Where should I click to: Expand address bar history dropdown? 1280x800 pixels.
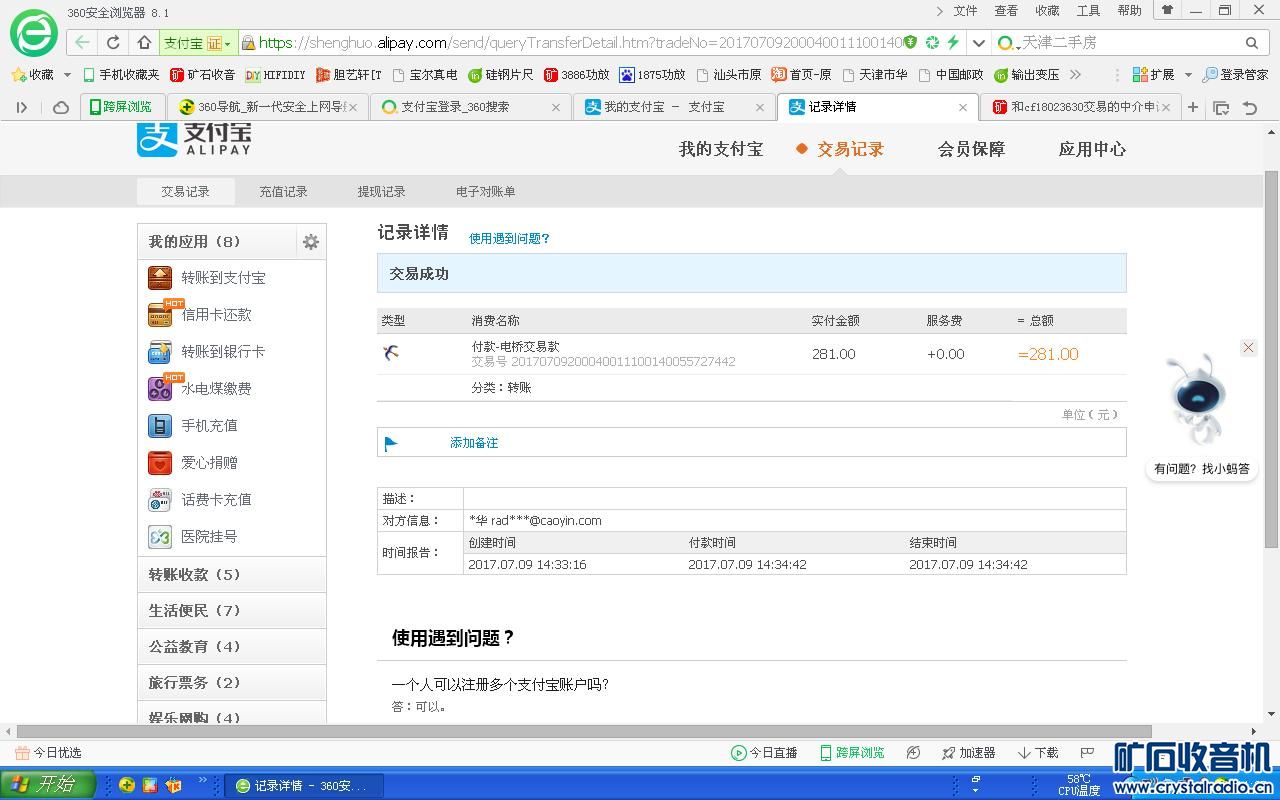[x=979, y=43]
